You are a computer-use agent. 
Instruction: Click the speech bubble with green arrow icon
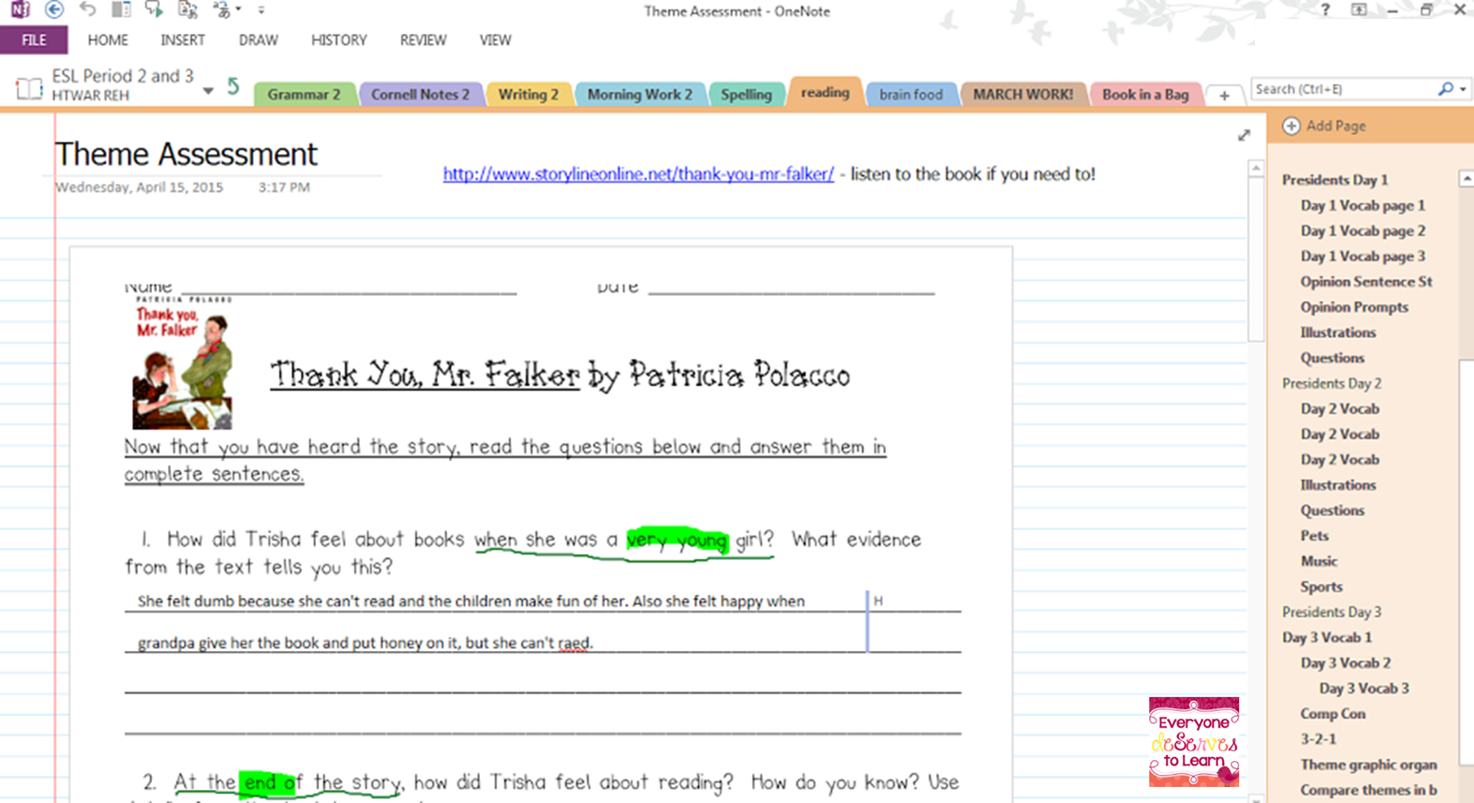(x=154, y=10)
